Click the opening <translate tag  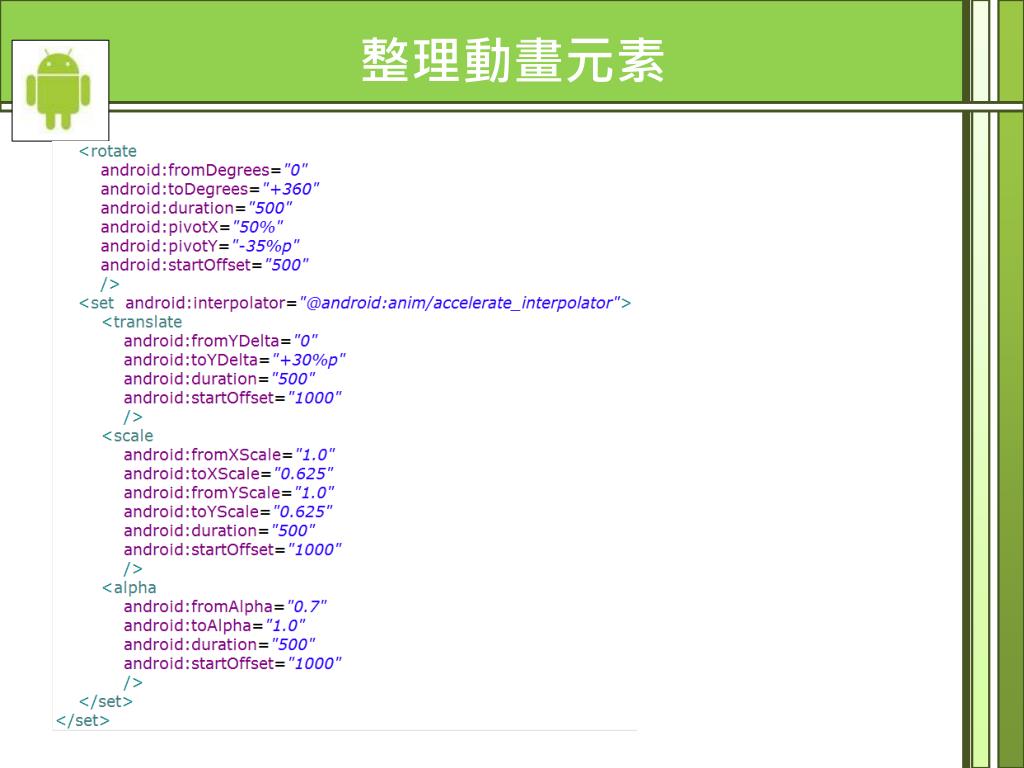[142, 322]
